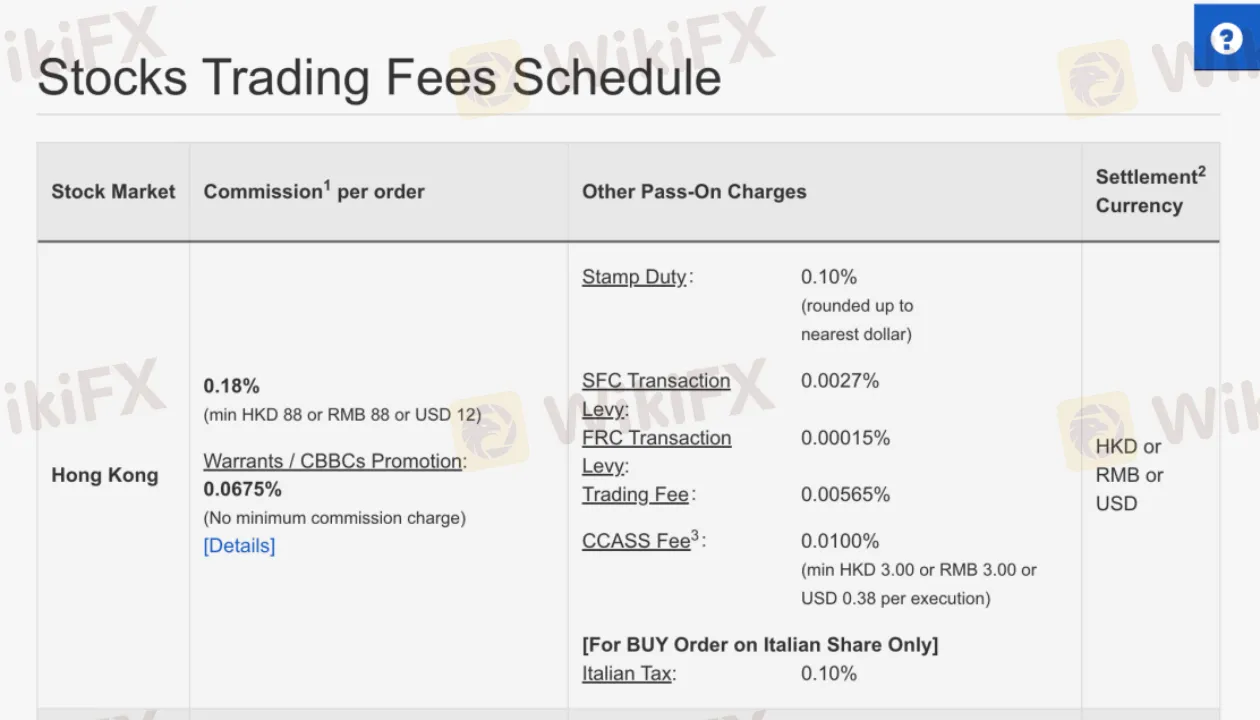The height and width of the screenshot is (720, 1260).
Task: Click the HKD or RMB or USD cell
Action: (x=1129, y=475)
